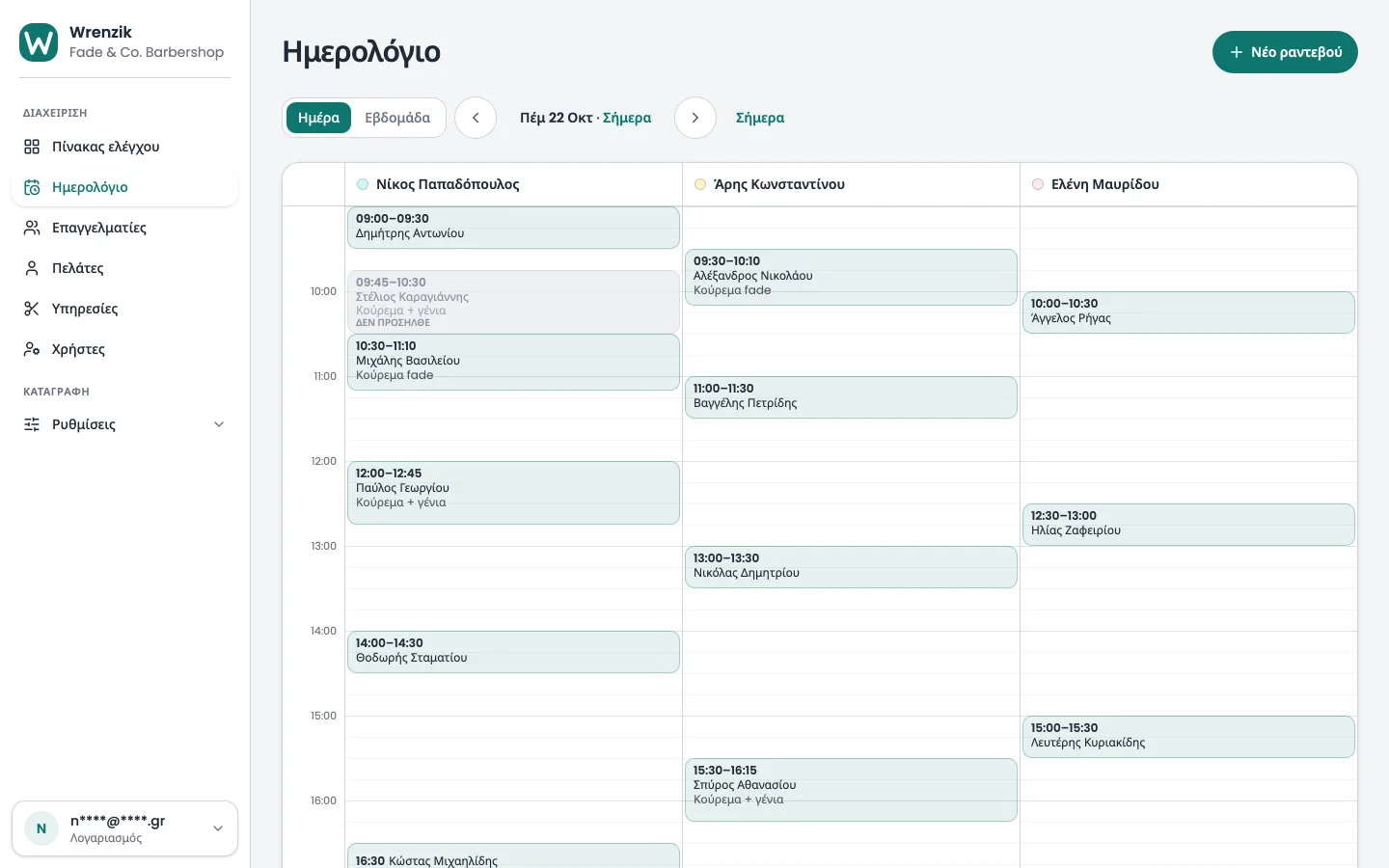The width and height of the screenshot is (1389, 868).
Task: Switch to Ημέρα view
Action: pos(318,118)
